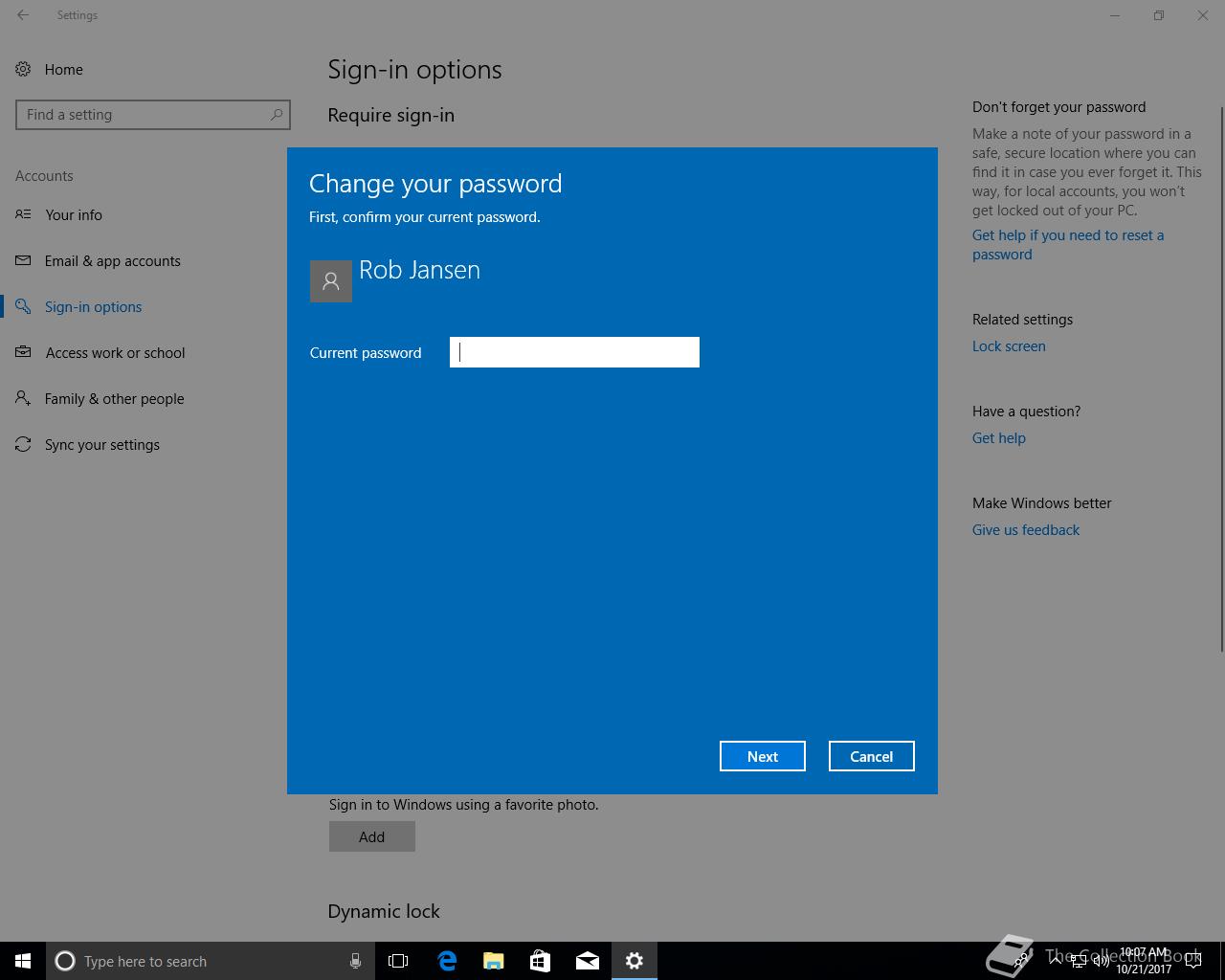1225x980 pixels.
Task: Open Home via the gear icon
Action: click(x=23, y=69)
